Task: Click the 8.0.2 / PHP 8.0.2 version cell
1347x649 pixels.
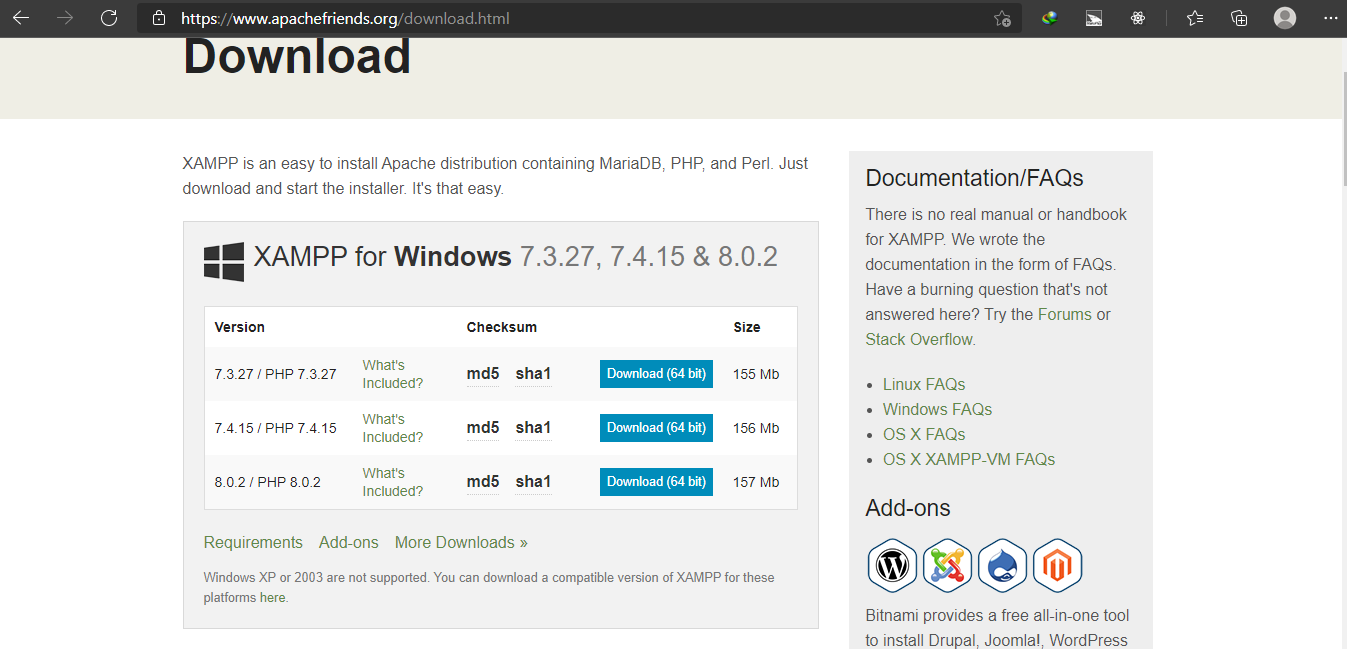Action: point(267,483)
